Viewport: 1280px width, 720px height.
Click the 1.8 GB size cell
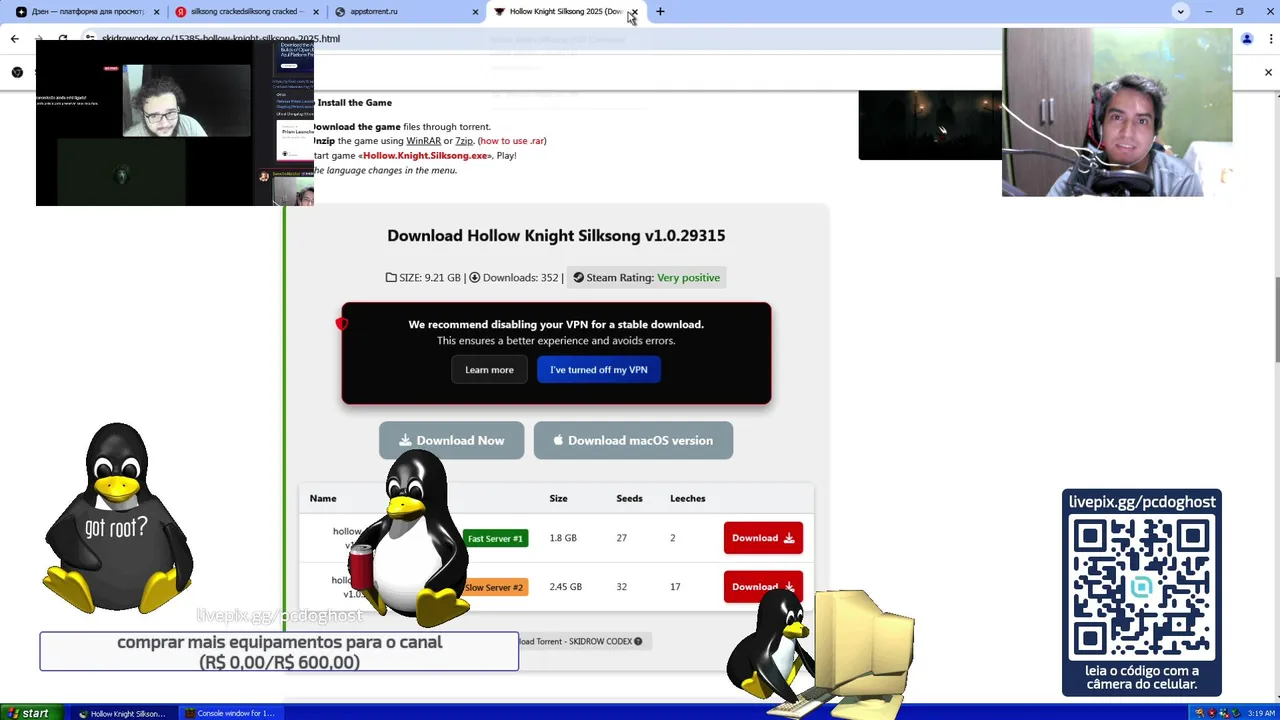pos(563,538)
